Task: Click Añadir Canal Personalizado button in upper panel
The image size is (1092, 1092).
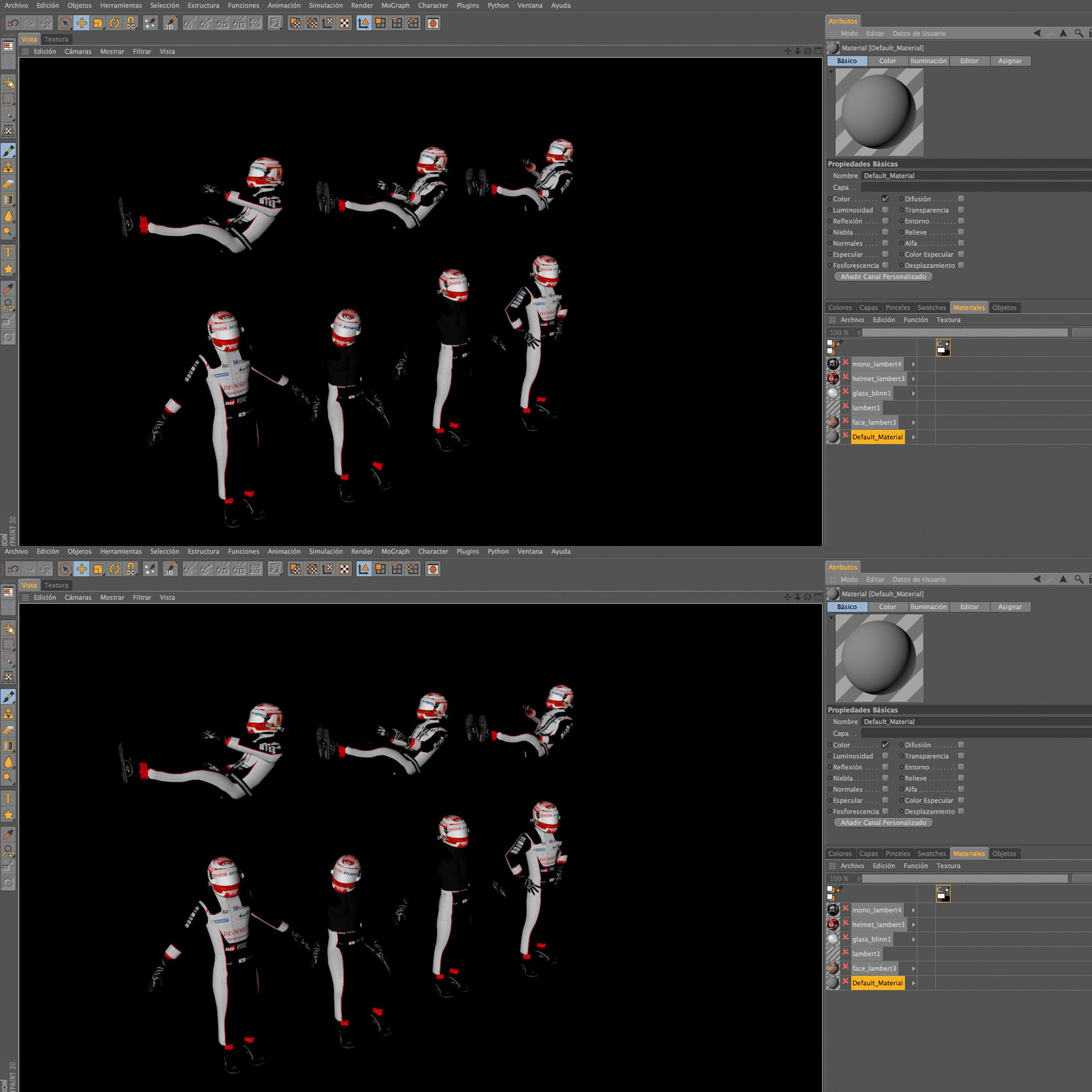Action: click(x=883, y=276)
